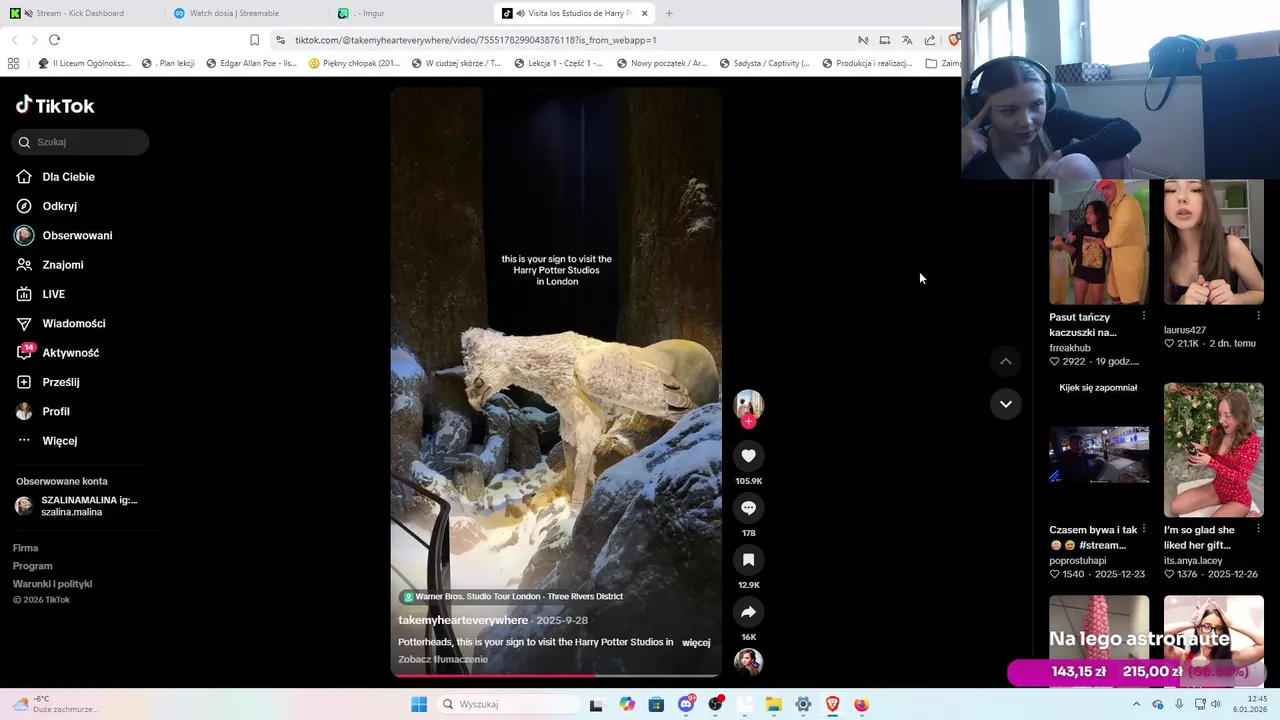Click the translate page icon in address bar
1280x720 pixels.
[907, 40]
